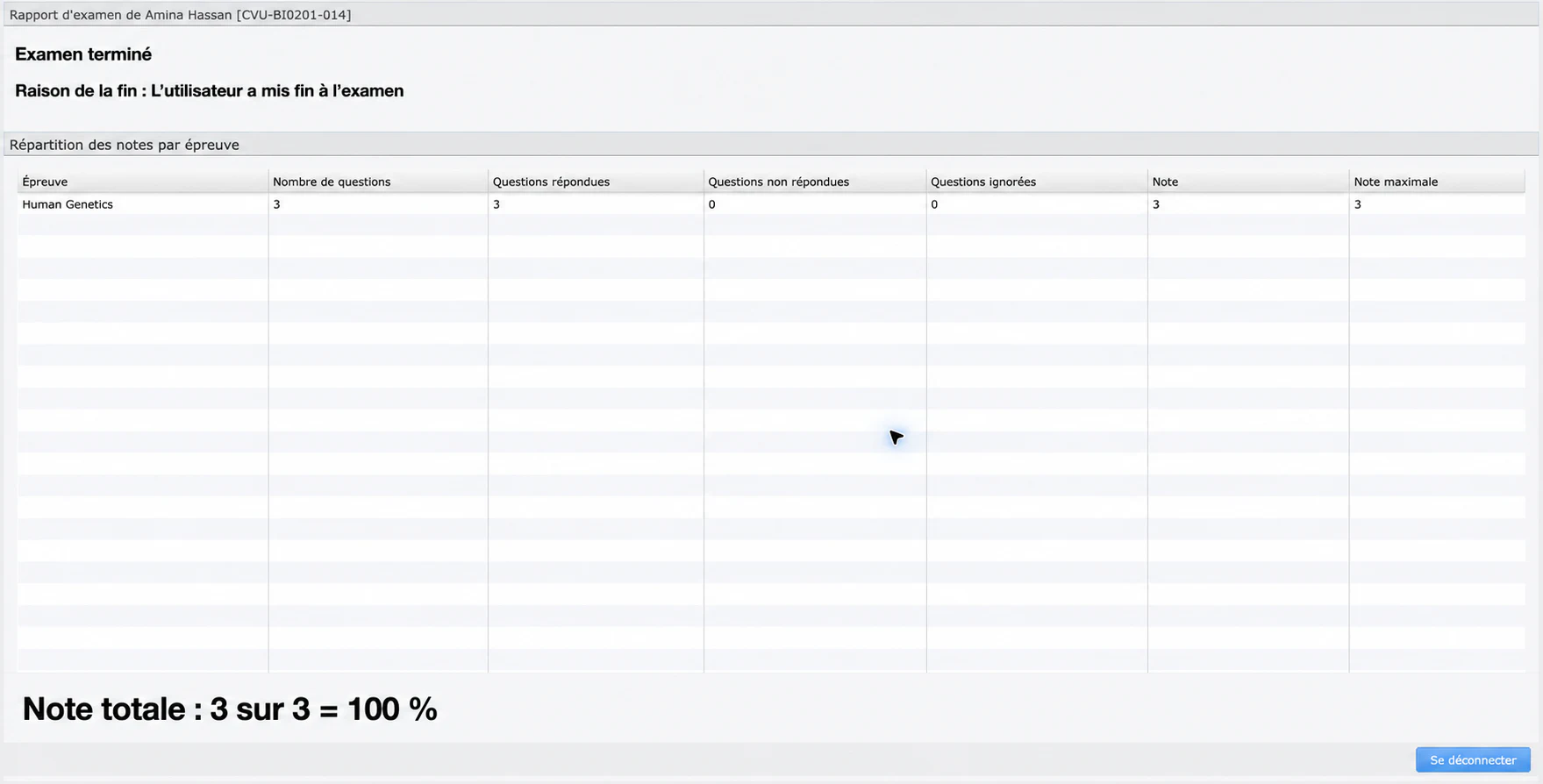Click the Questions répondues value 3
The height and width of the screenshot is (784, 1543).
[x=496, y=204]
